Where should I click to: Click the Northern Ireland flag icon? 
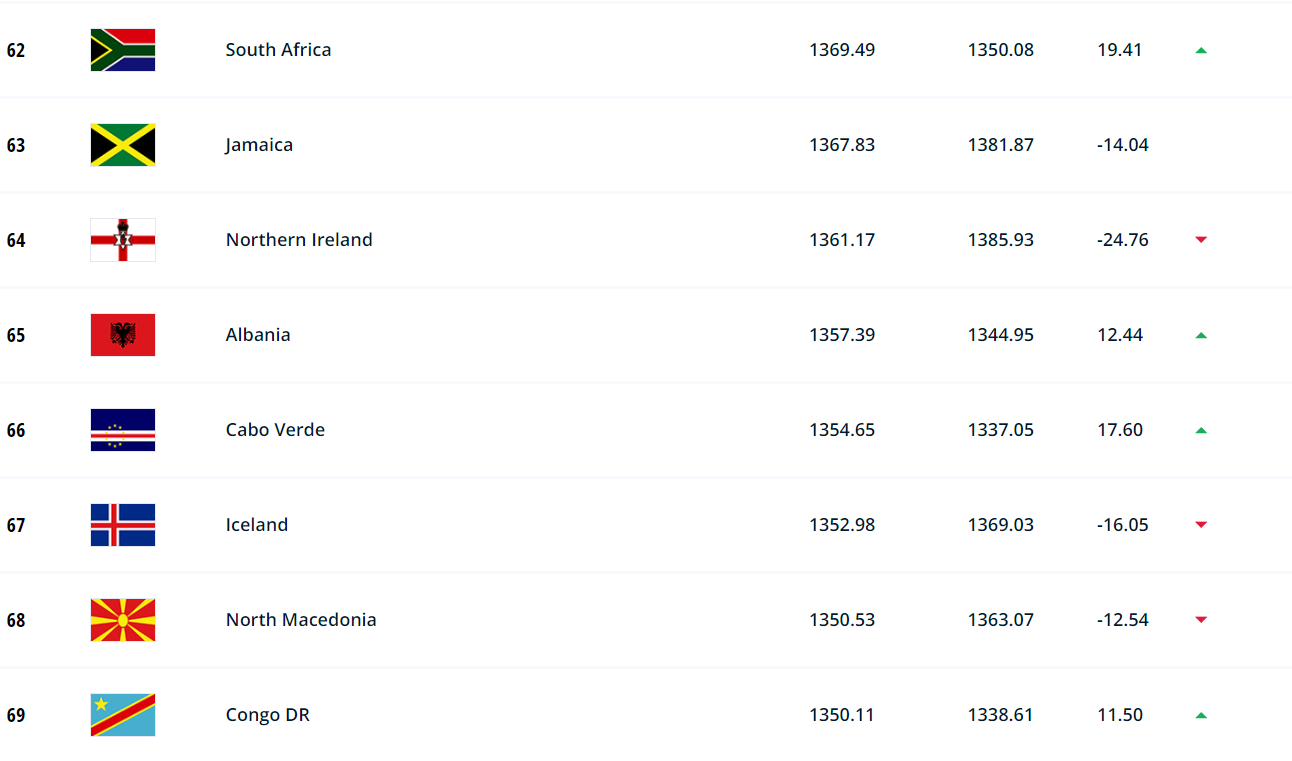click(x=123, y=240)
